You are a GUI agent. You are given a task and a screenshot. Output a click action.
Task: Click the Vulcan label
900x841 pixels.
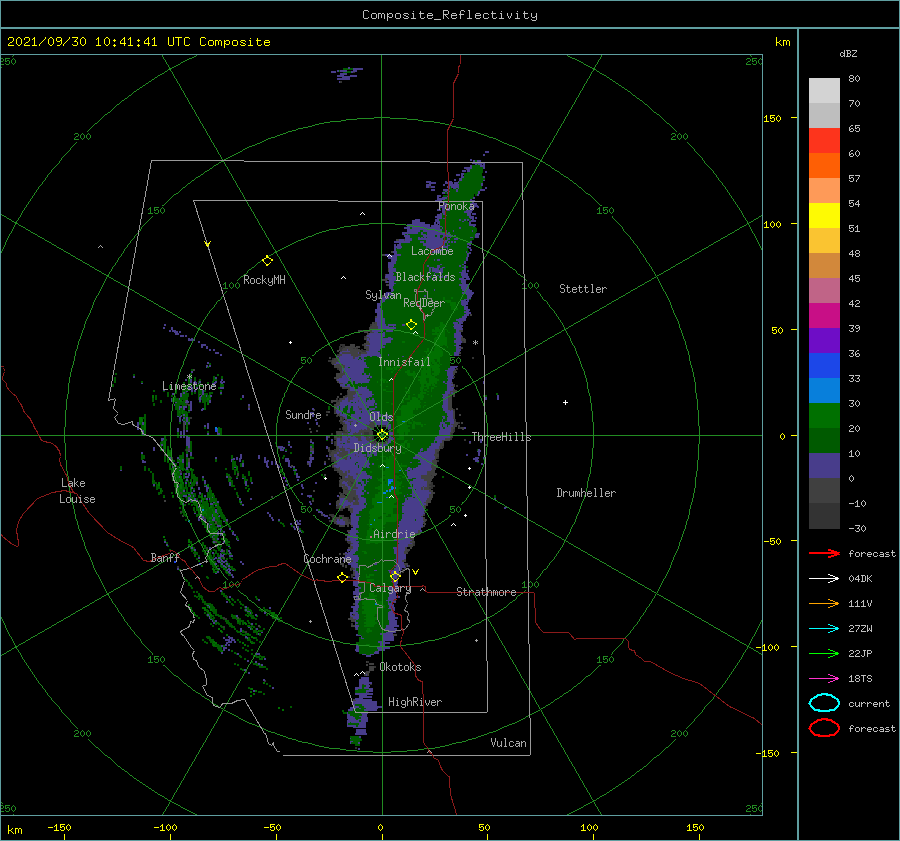509,743
